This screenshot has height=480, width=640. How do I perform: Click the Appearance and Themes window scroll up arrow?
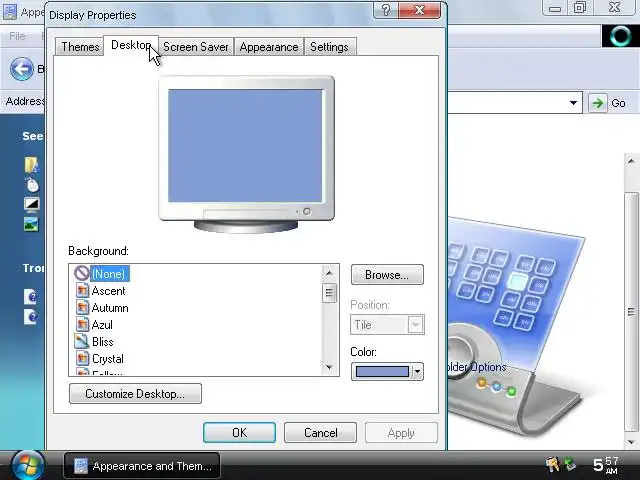pyautogui.click(x=631, y=161)
